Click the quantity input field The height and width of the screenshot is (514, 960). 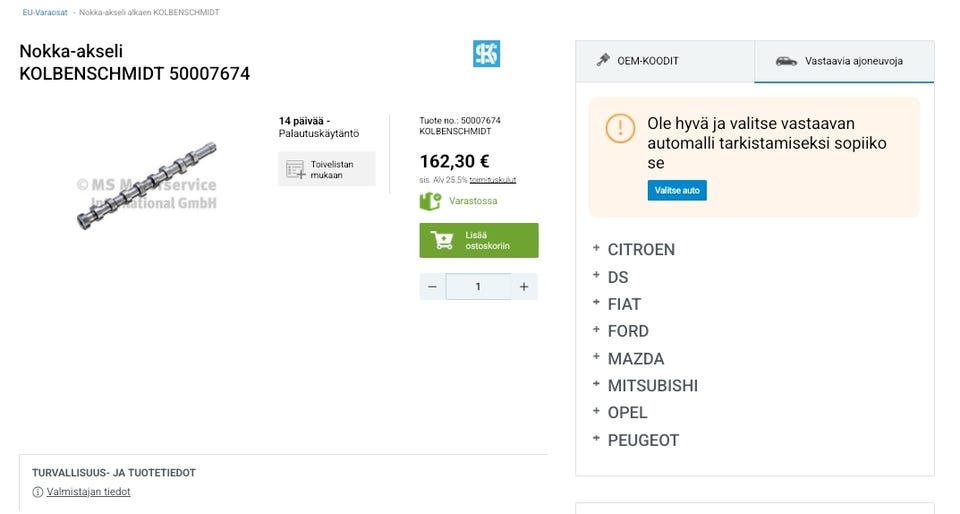[x=478, y=287]
